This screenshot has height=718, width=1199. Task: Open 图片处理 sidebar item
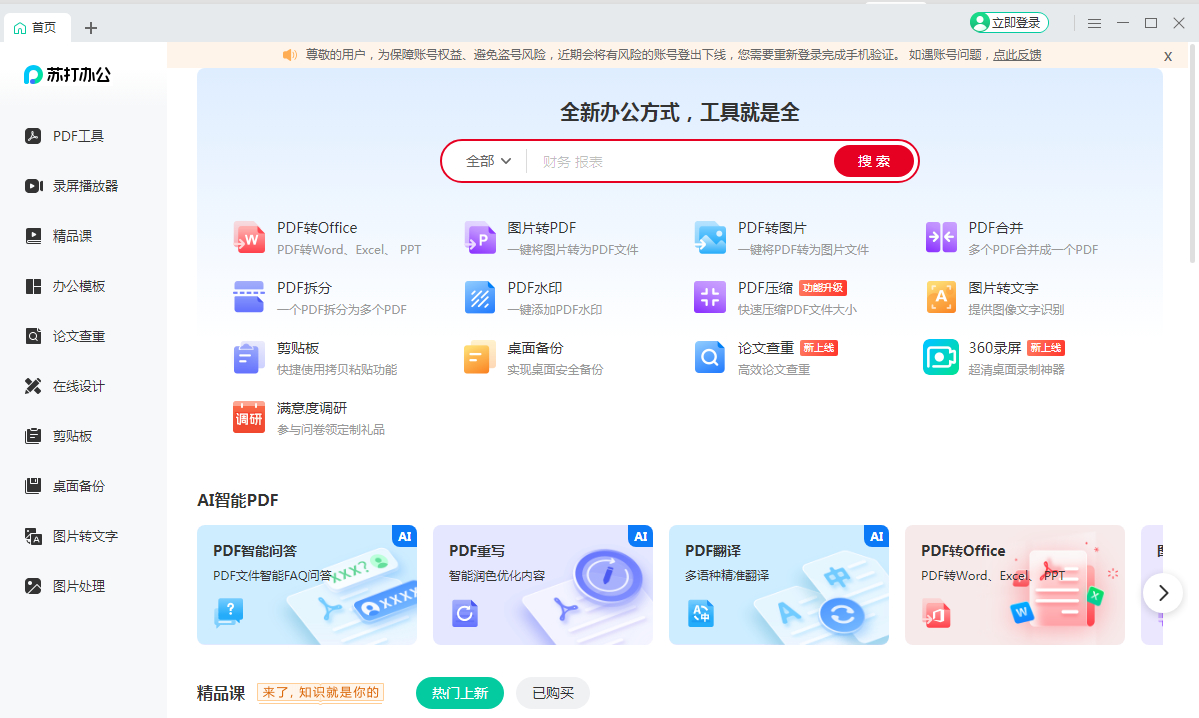click(65, 586)
